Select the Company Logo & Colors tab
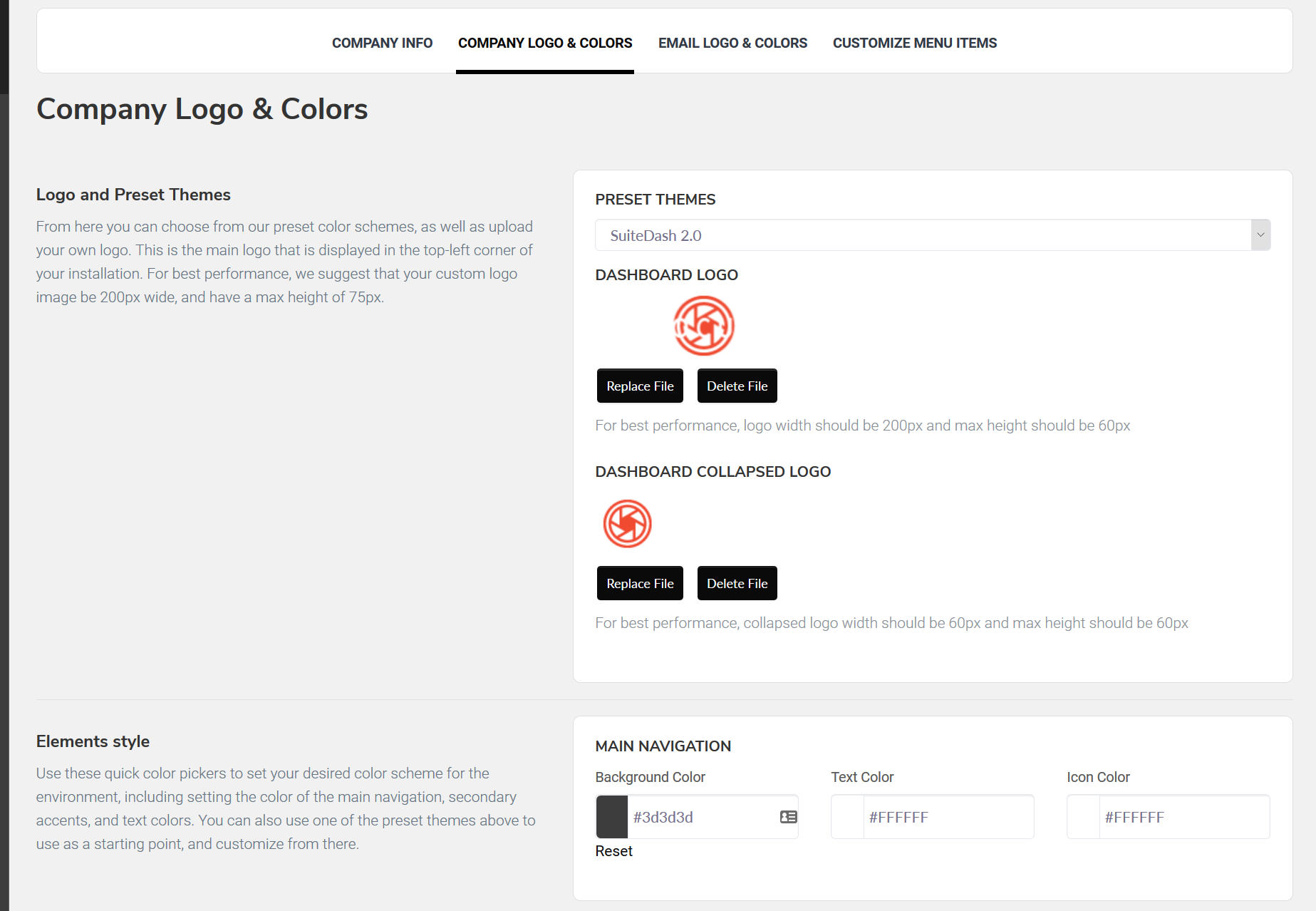 545,43
